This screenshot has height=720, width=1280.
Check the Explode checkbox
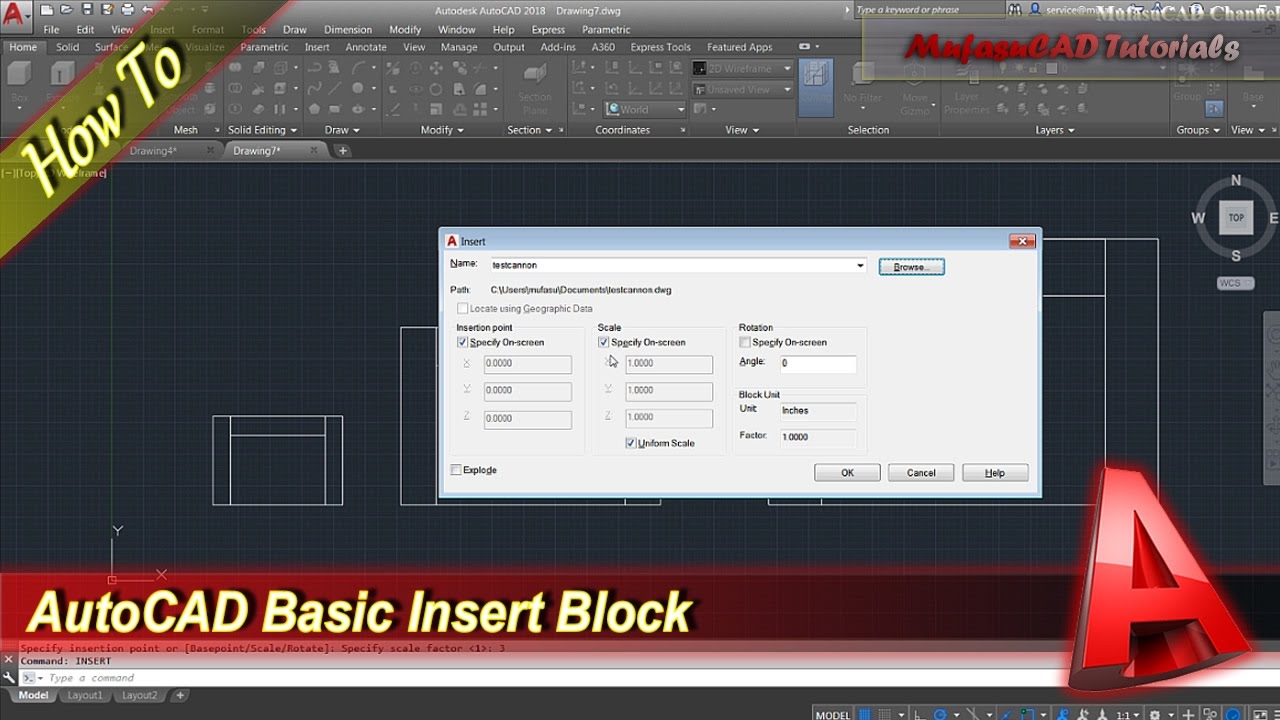coord(456,470)
